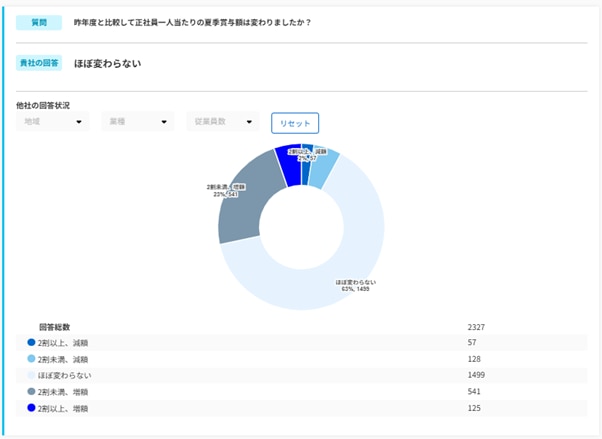The height and width of the screenshot is (439, 602).
Task: Click the legend text 2割未満、減額
Action: coord(63,359)
